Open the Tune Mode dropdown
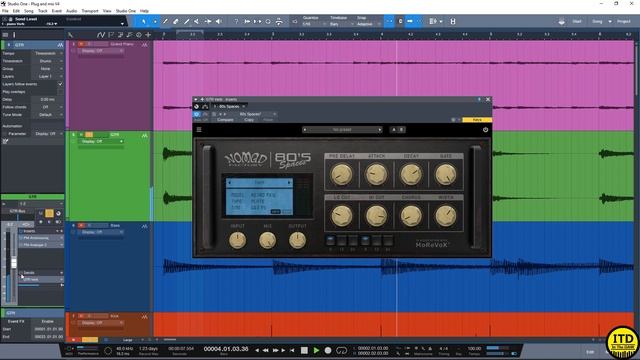The width and height of the screenshot is (640, 360). tap(47, 115)
